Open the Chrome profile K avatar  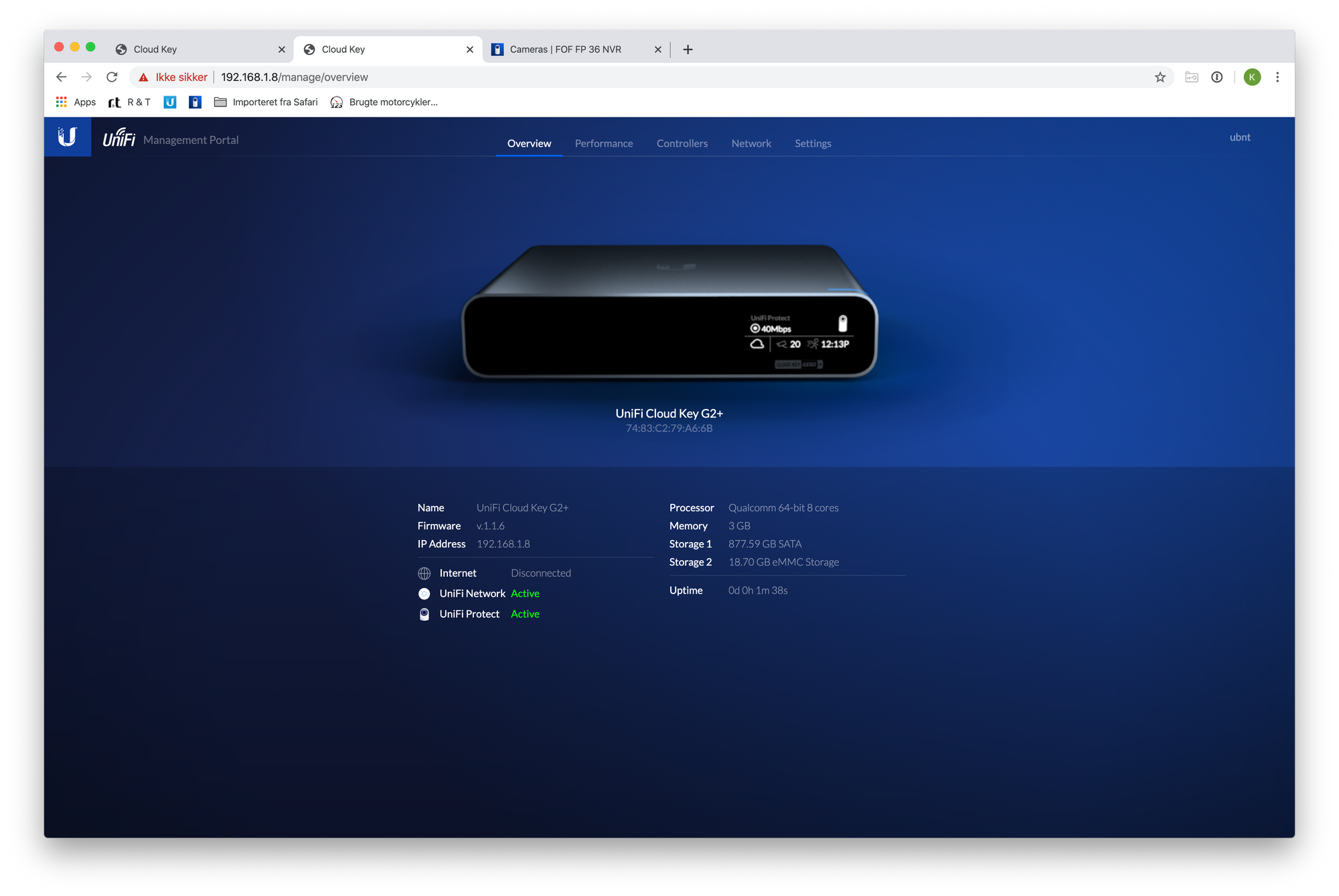[x=1252, y=77]
